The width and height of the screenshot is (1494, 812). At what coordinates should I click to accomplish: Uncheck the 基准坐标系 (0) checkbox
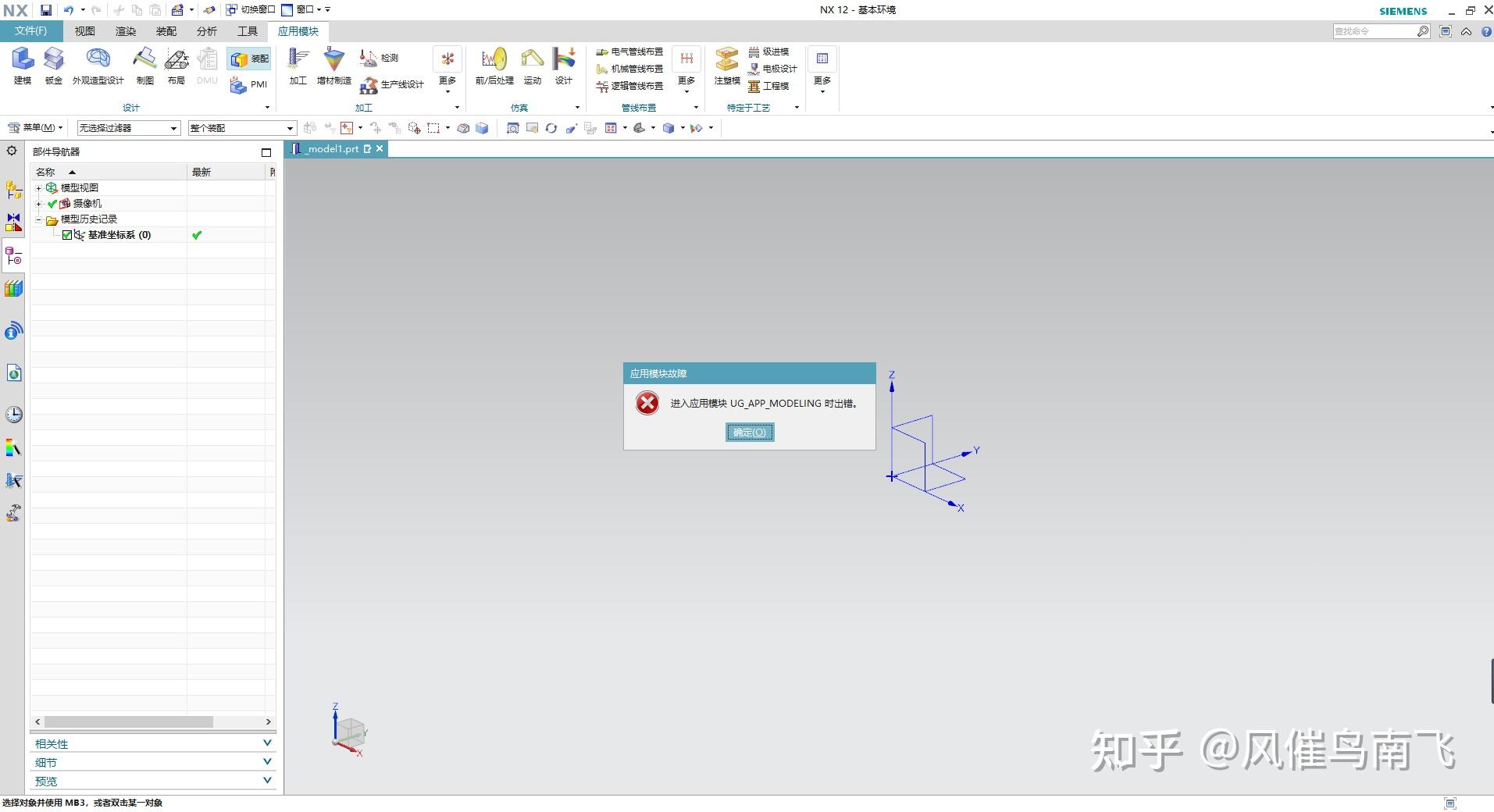coord(66,234)
